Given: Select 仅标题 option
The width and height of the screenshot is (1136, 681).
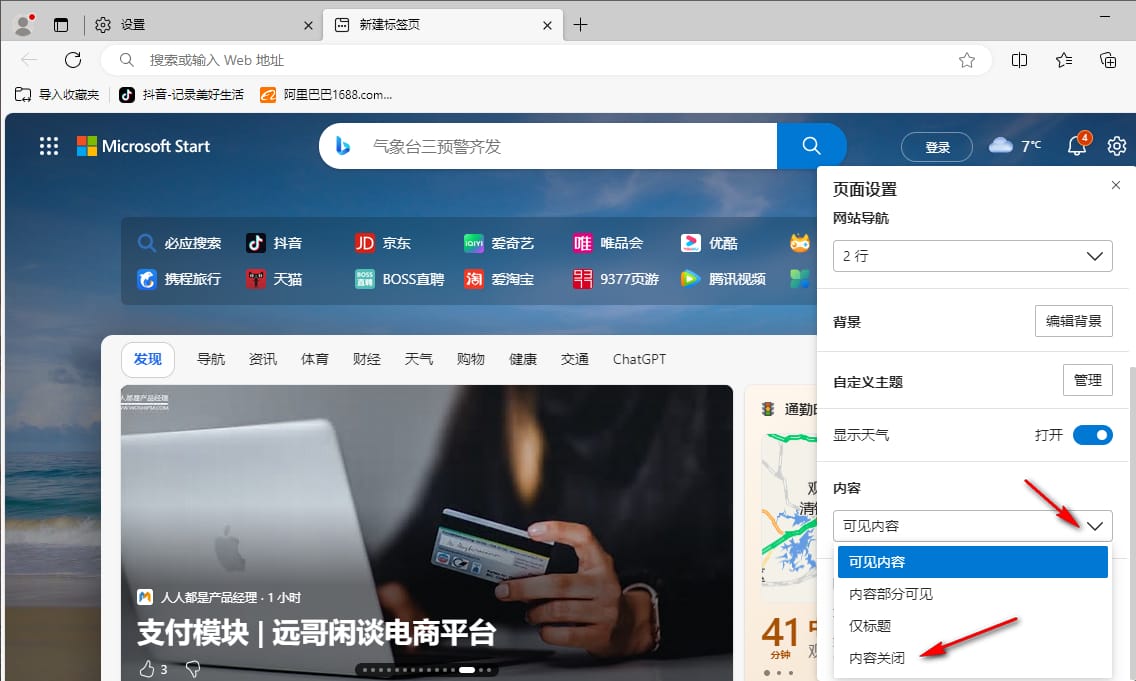Looking at the screenshot, I should [972, 626].
